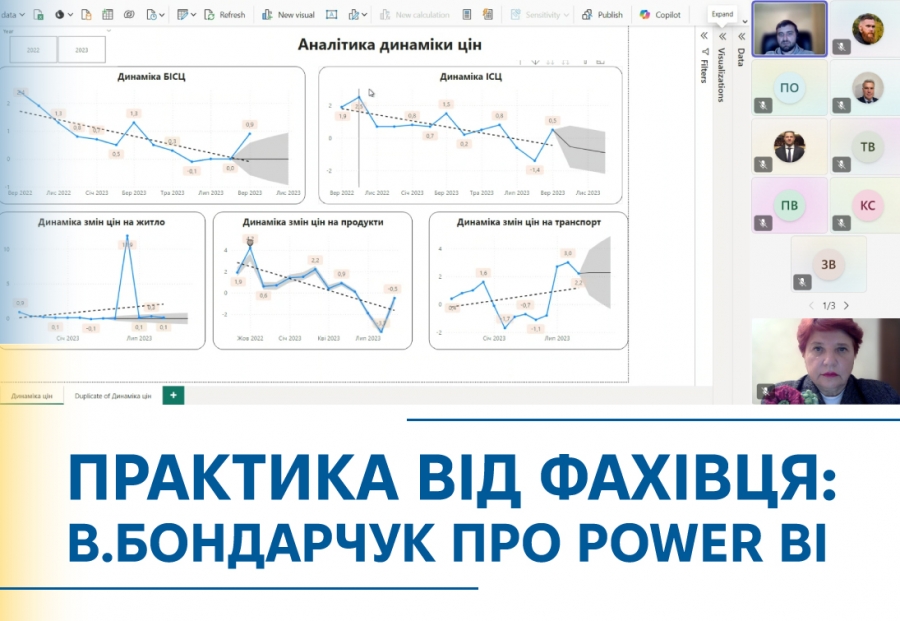Screen dimensions: 900x621
Task: Add a new report page
Action: click(x=173, y=395)
